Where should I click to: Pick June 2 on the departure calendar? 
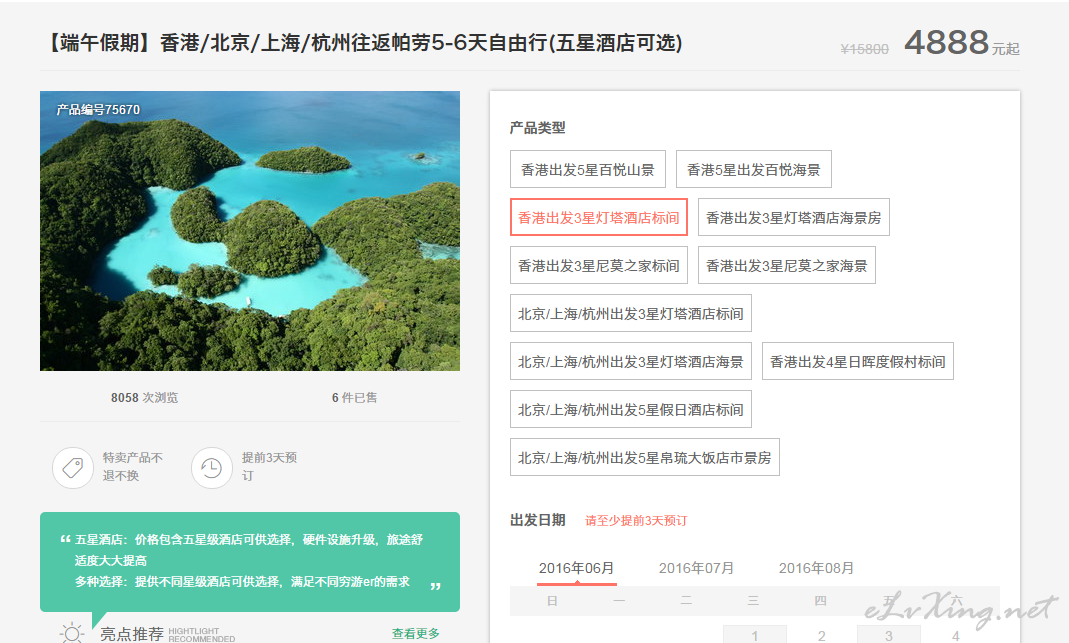pos(822,634)
